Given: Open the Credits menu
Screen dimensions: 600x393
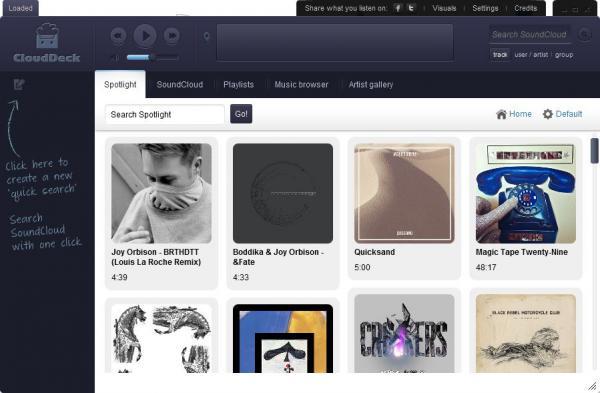Looking at the screenshot, I should [525, 8].
